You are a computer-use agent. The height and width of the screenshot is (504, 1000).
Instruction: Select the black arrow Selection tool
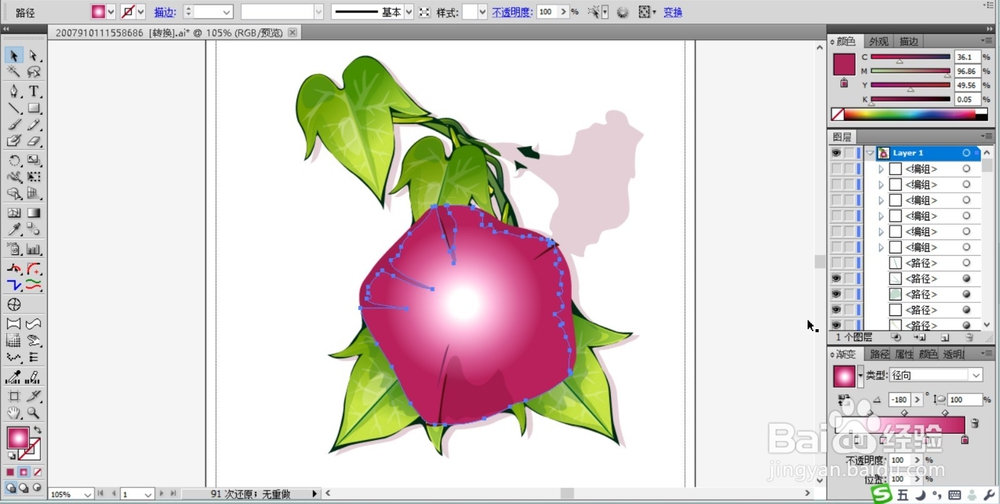coord(14,56)
